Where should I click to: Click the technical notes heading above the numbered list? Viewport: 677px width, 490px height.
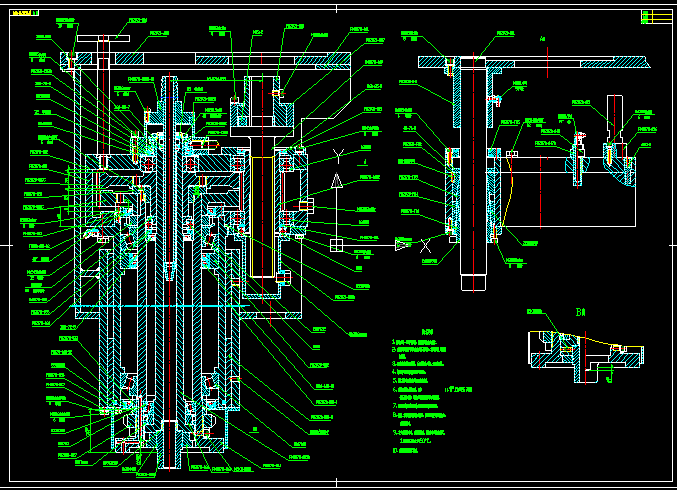[x=427, y=330]
